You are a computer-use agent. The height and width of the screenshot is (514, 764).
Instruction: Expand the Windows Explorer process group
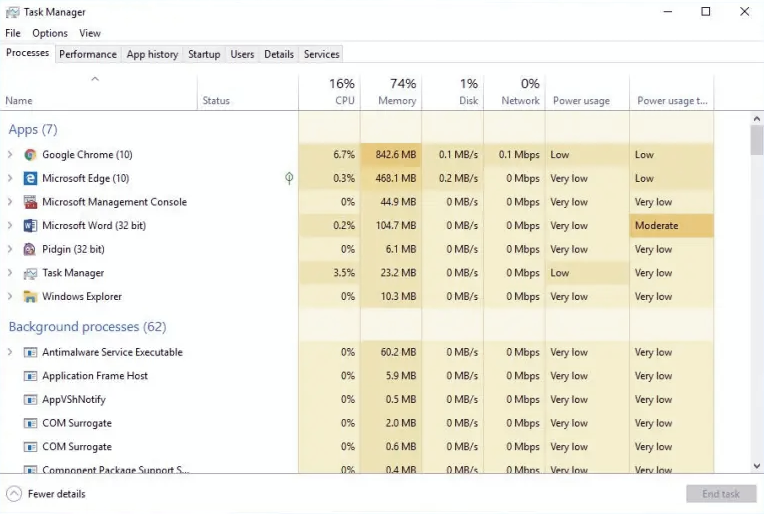click(x=10, y=296)
